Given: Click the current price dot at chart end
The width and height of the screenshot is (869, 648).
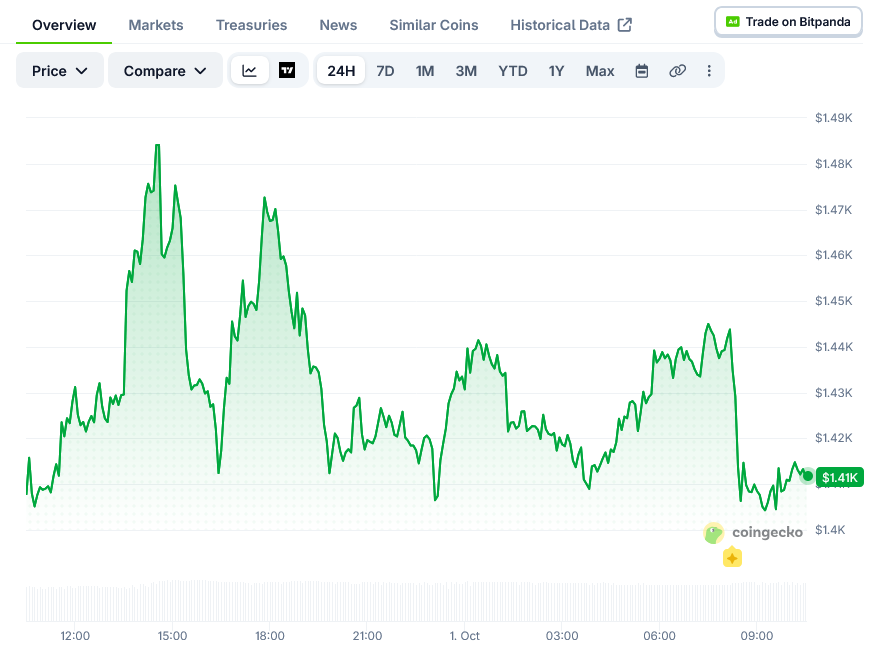Looking at the screenshot, I should (807, 476).
